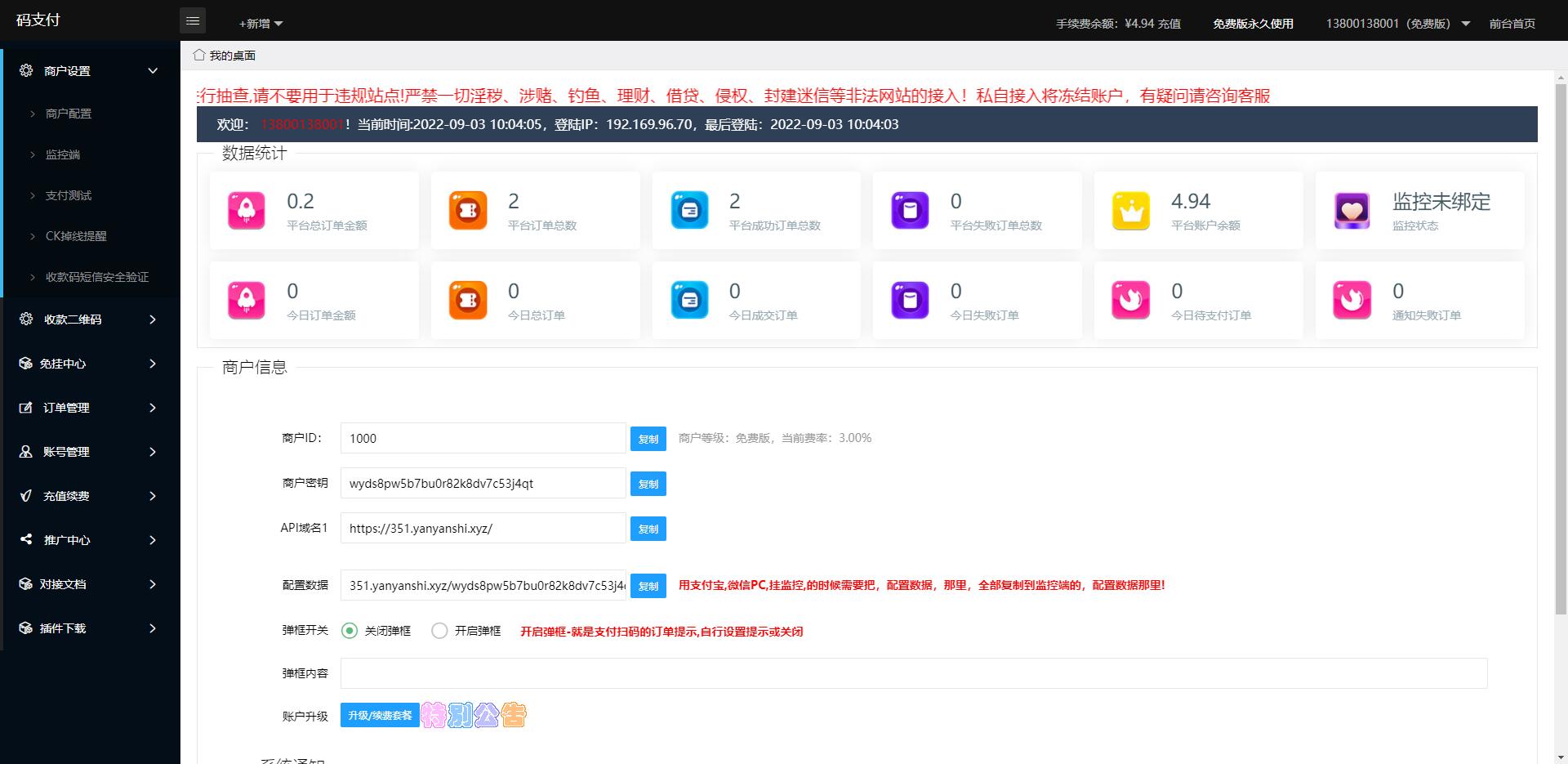Click the purple icon for 今日失败订单
Image resolution: width=1568 pixels, height=764 pixels.
[x=910, y=301]
